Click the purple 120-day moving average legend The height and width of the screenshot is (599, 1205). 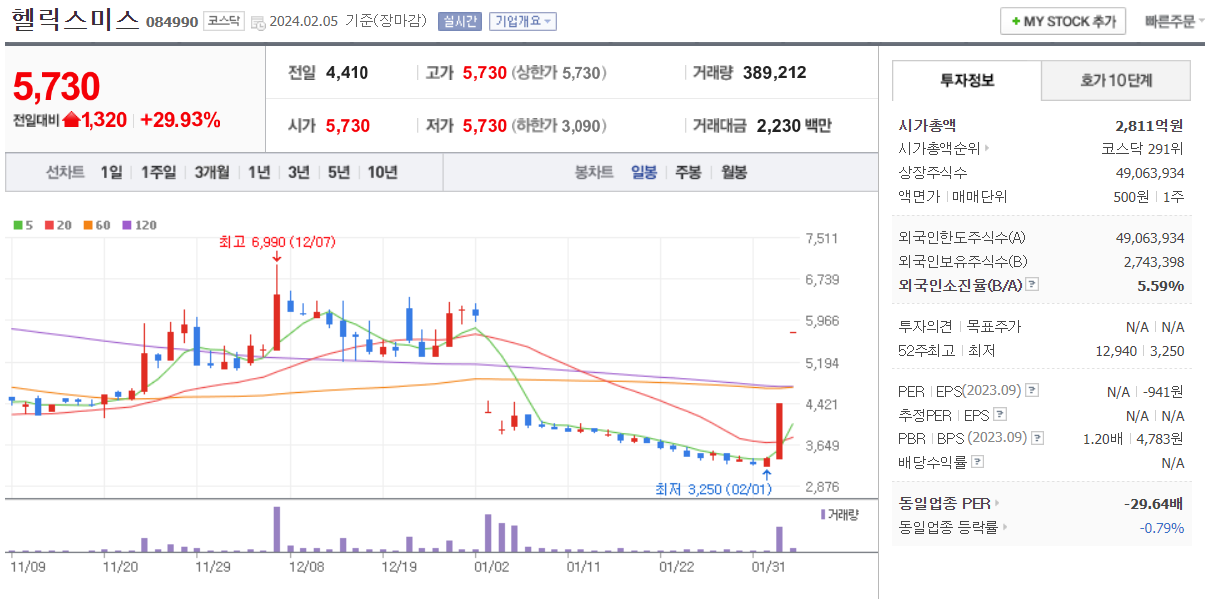(139, 225)
